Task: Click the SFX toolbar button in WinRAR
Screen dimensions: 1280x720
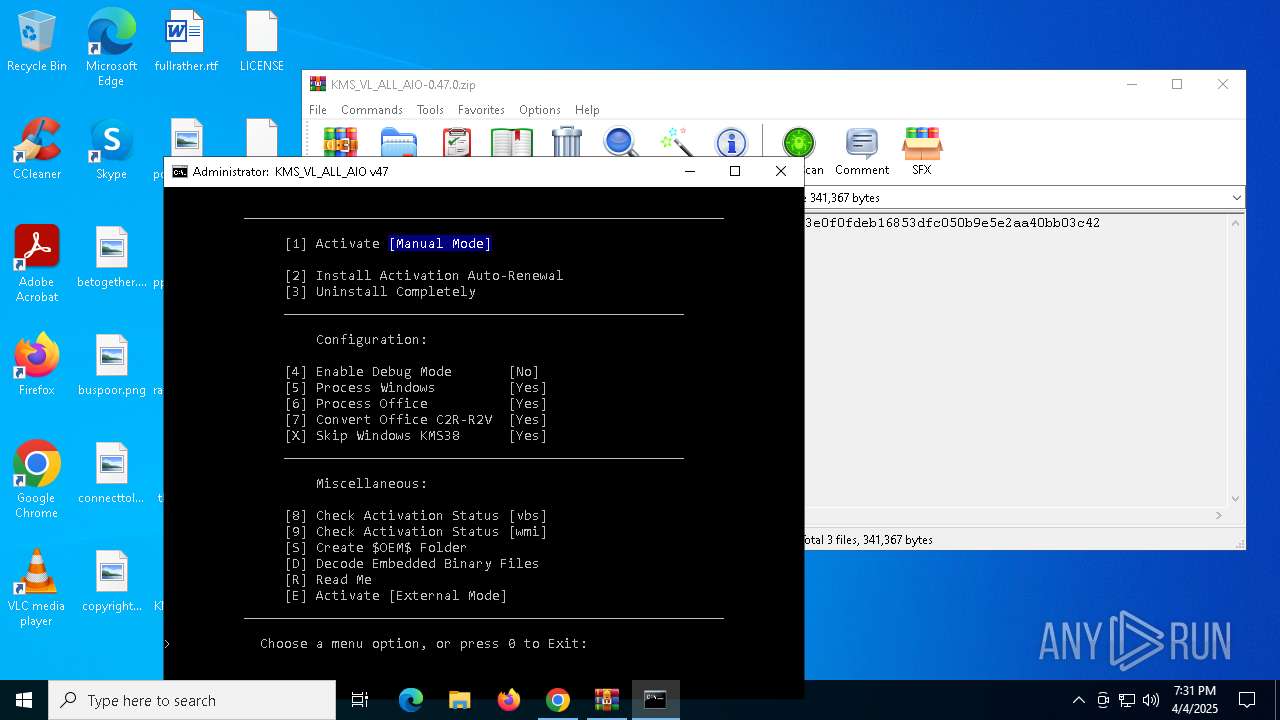Action: coord(922,152)
